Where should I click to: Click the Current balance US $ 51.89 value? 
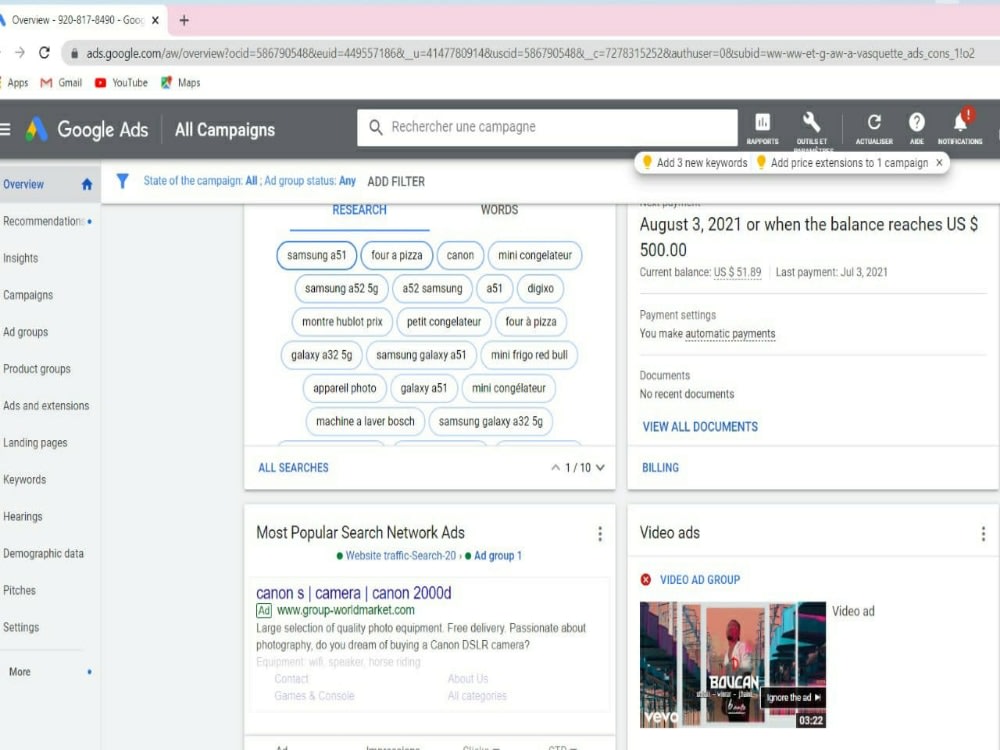click(737, 272)
